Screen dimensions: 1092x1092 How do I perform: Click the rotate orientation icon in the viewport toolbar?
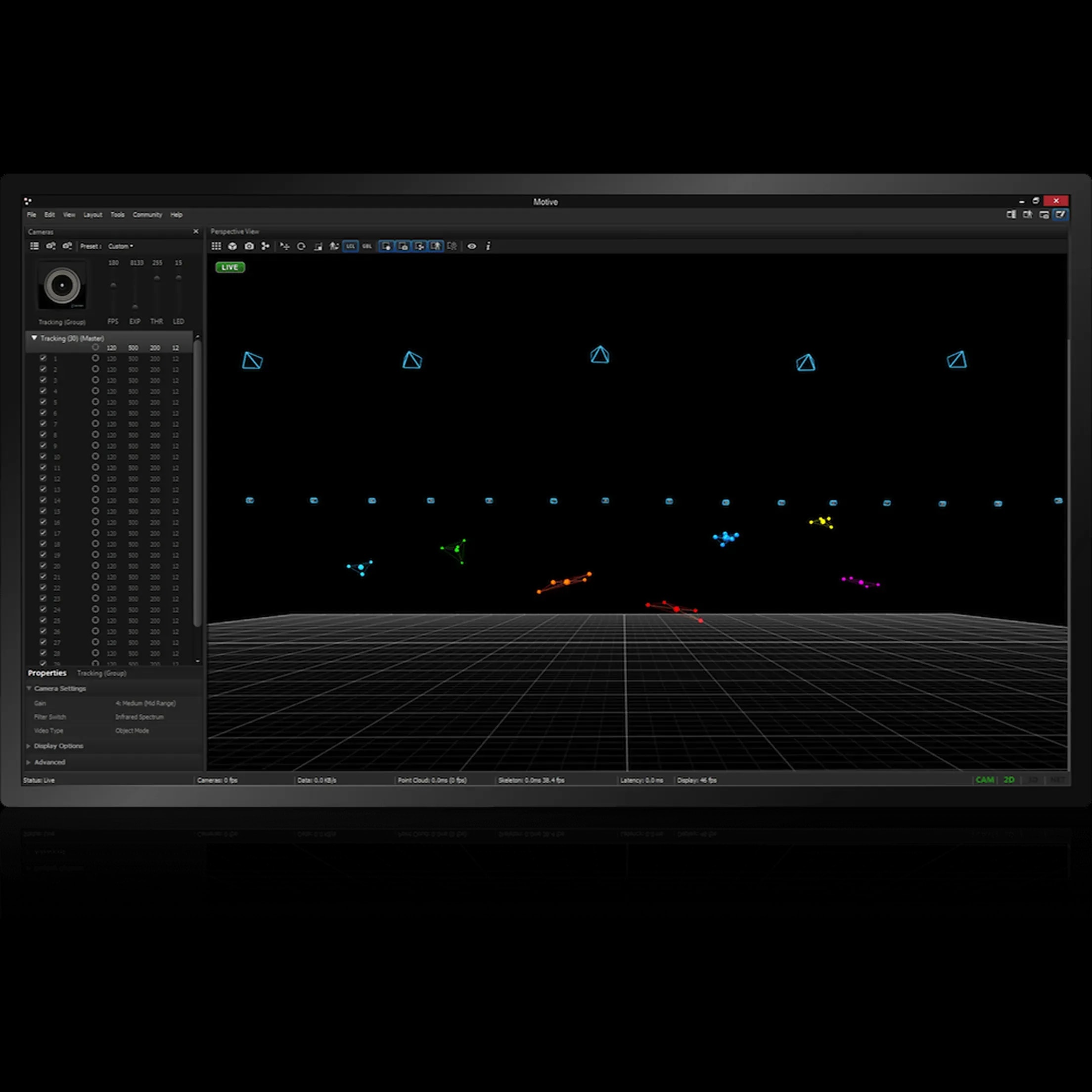click(x=300, y=246)
